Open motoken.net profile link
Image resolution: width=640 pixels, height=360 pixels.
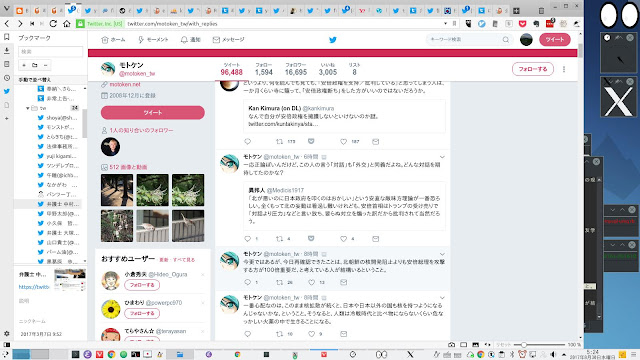125,84
